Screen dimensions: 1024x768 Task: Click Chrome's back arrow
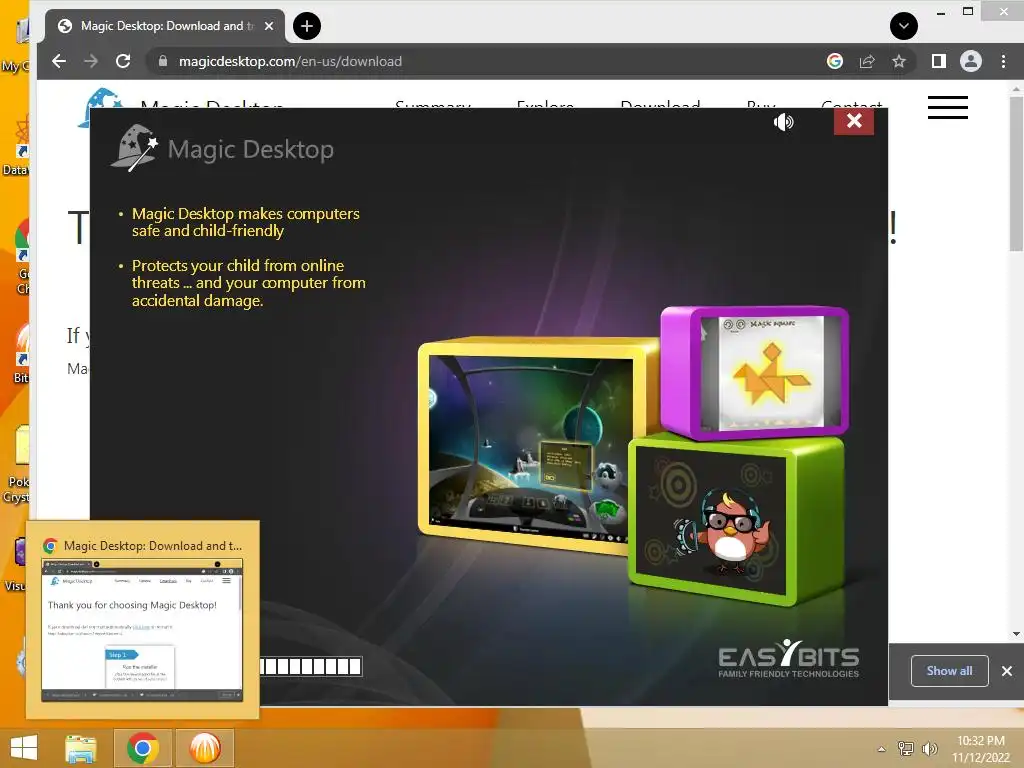pos(59,61)
